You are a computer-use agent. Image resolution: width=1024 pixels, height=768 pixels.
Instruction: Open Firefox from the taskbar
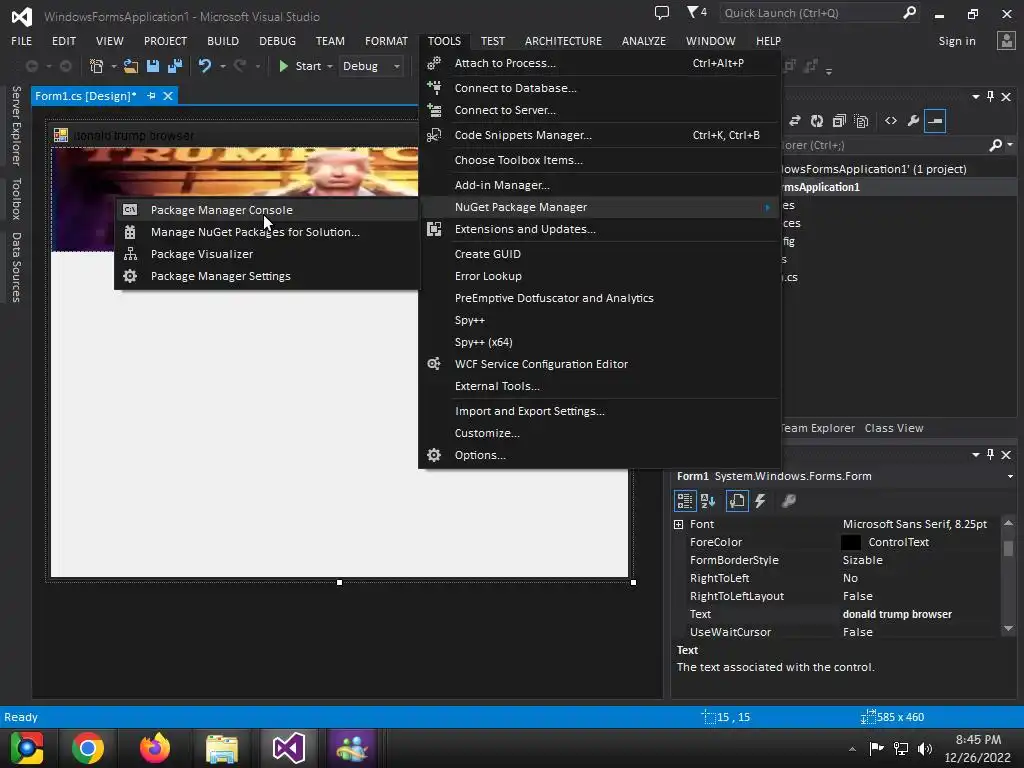coord(155,748)
